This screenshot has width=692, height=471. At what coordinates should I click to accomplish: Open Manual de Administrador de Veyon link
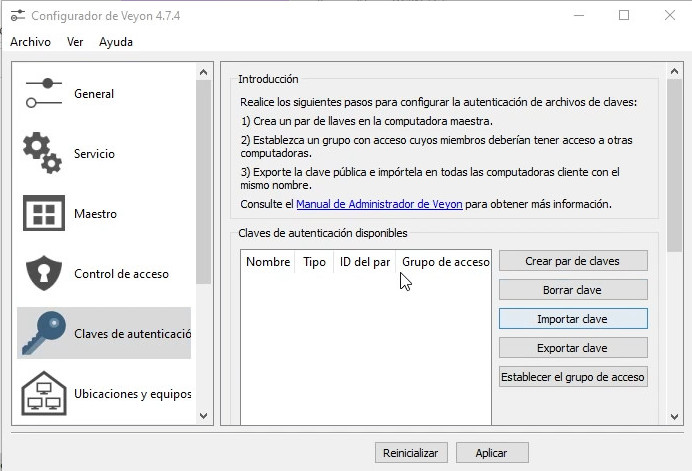pos(379,204)
